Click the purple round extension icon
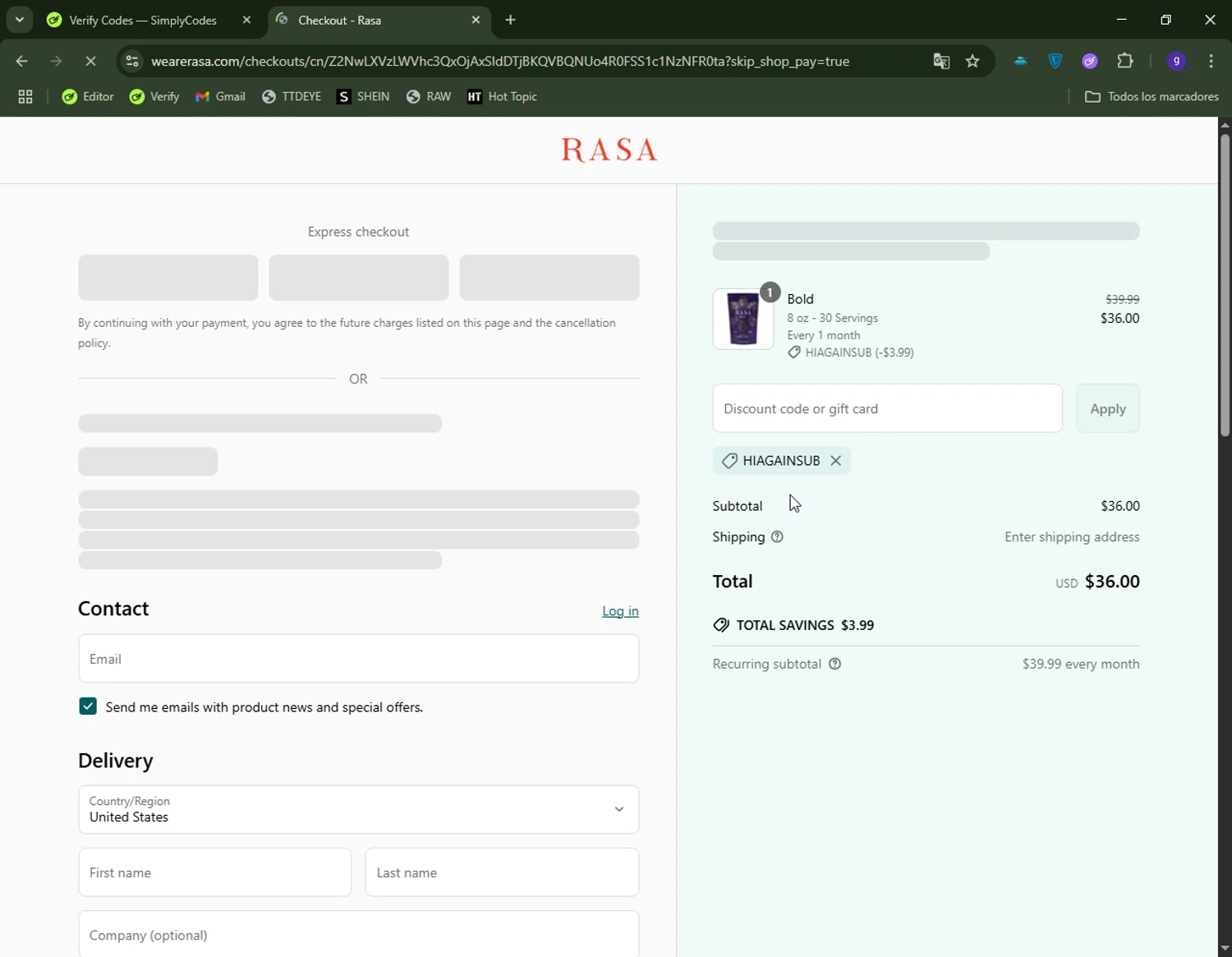The image size is (1232, 957). coord(1090,61)
